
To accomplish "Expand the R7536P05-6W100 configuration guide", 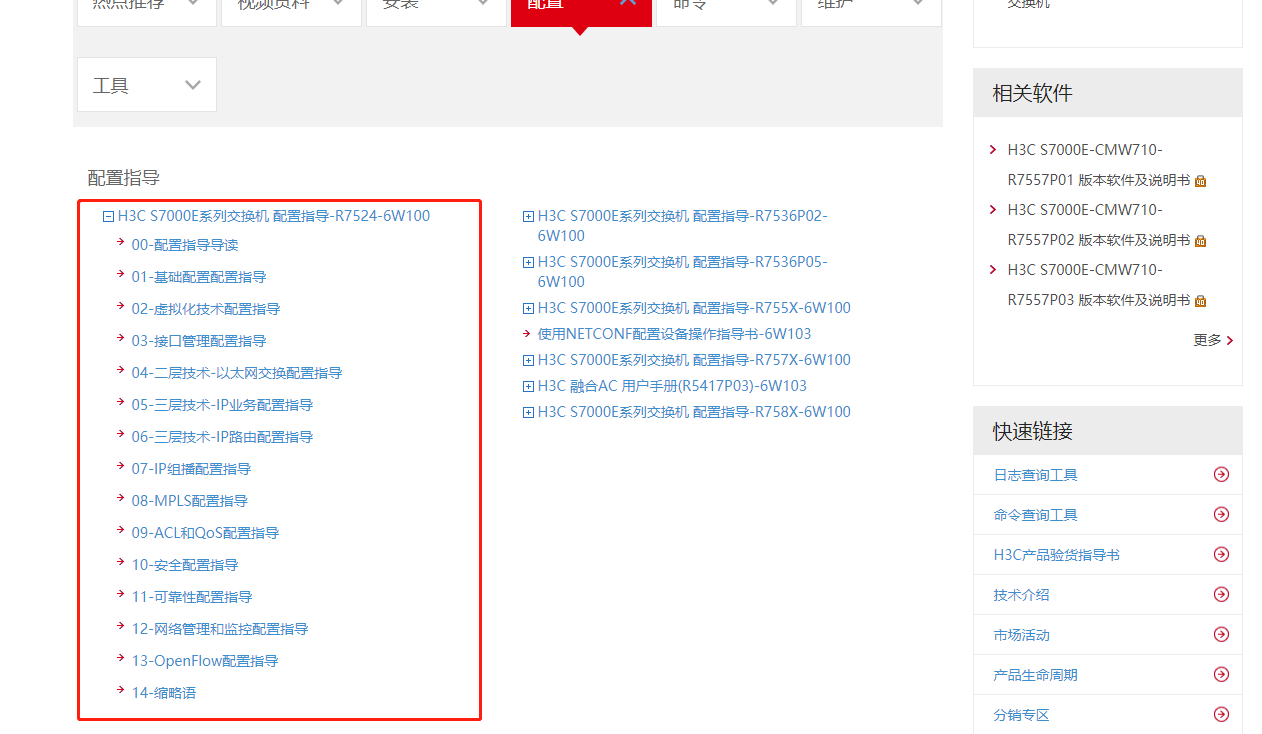I will pyautogui.click(x=528, y=262).
